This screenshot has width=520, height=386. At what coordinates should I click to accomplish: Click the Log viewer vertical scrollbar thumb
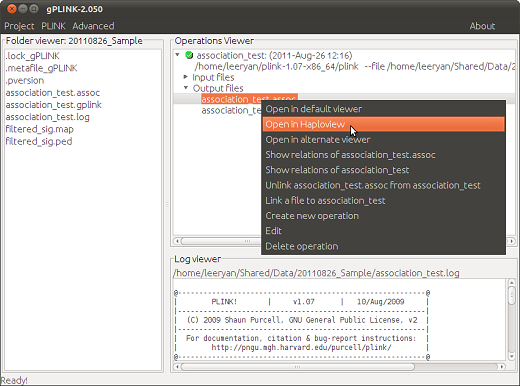[x=511, y=295]
